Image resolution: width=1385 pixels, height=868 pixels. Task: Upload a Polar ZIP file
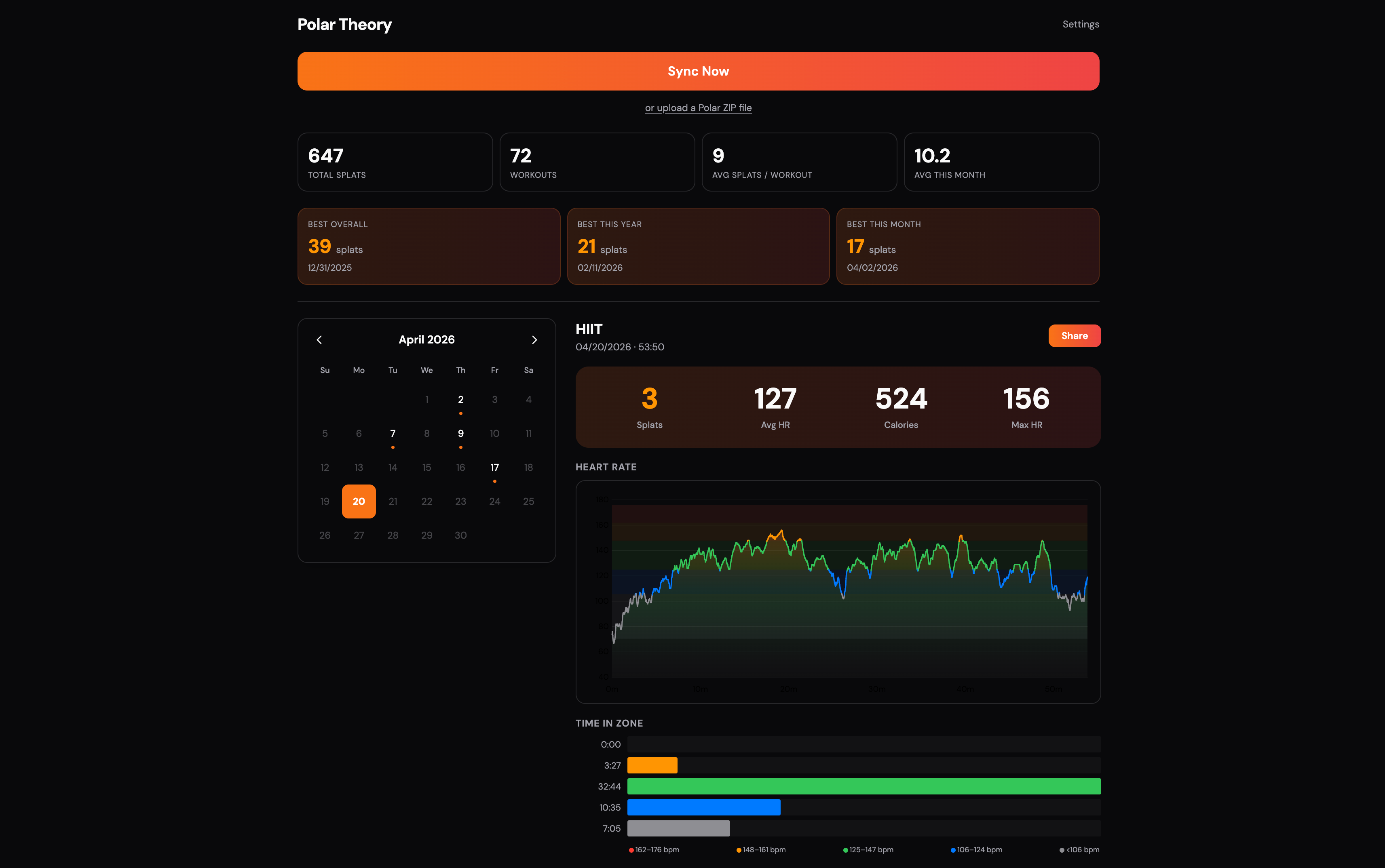pos(698,107)
